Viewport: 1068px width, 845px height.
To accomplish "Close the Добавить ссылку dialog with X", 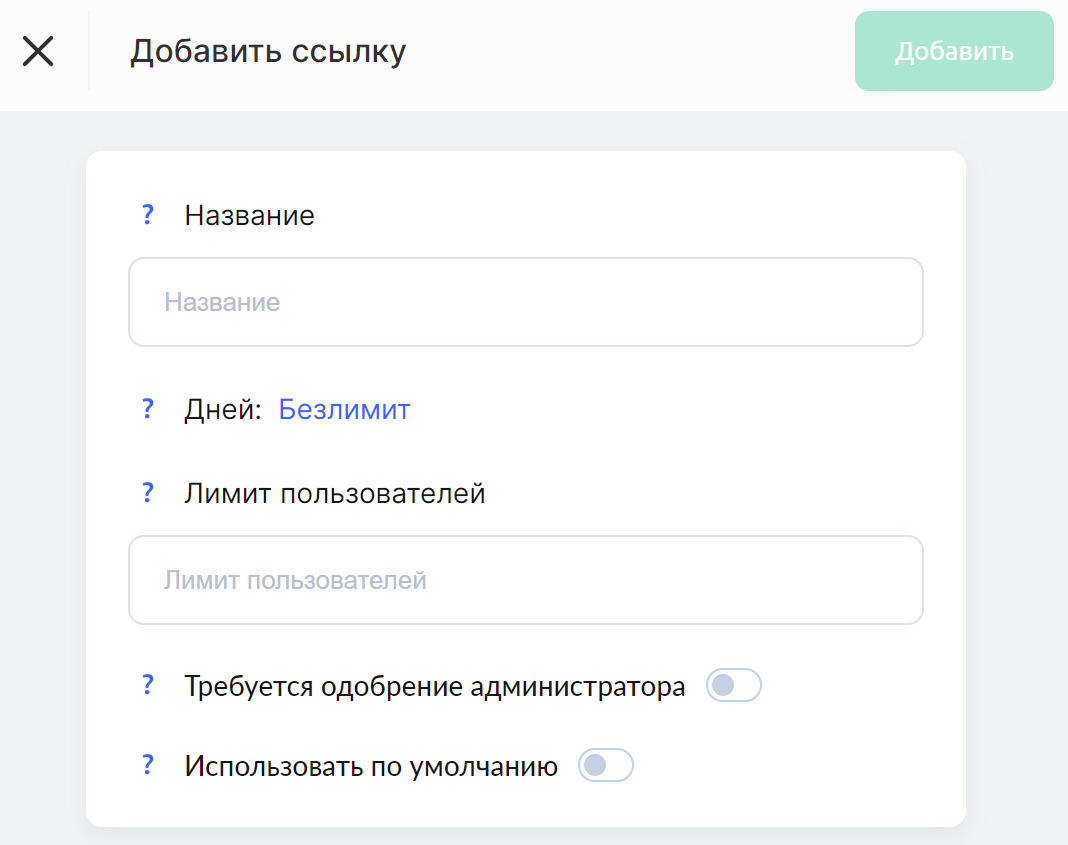I will click(x=38, y=51).
